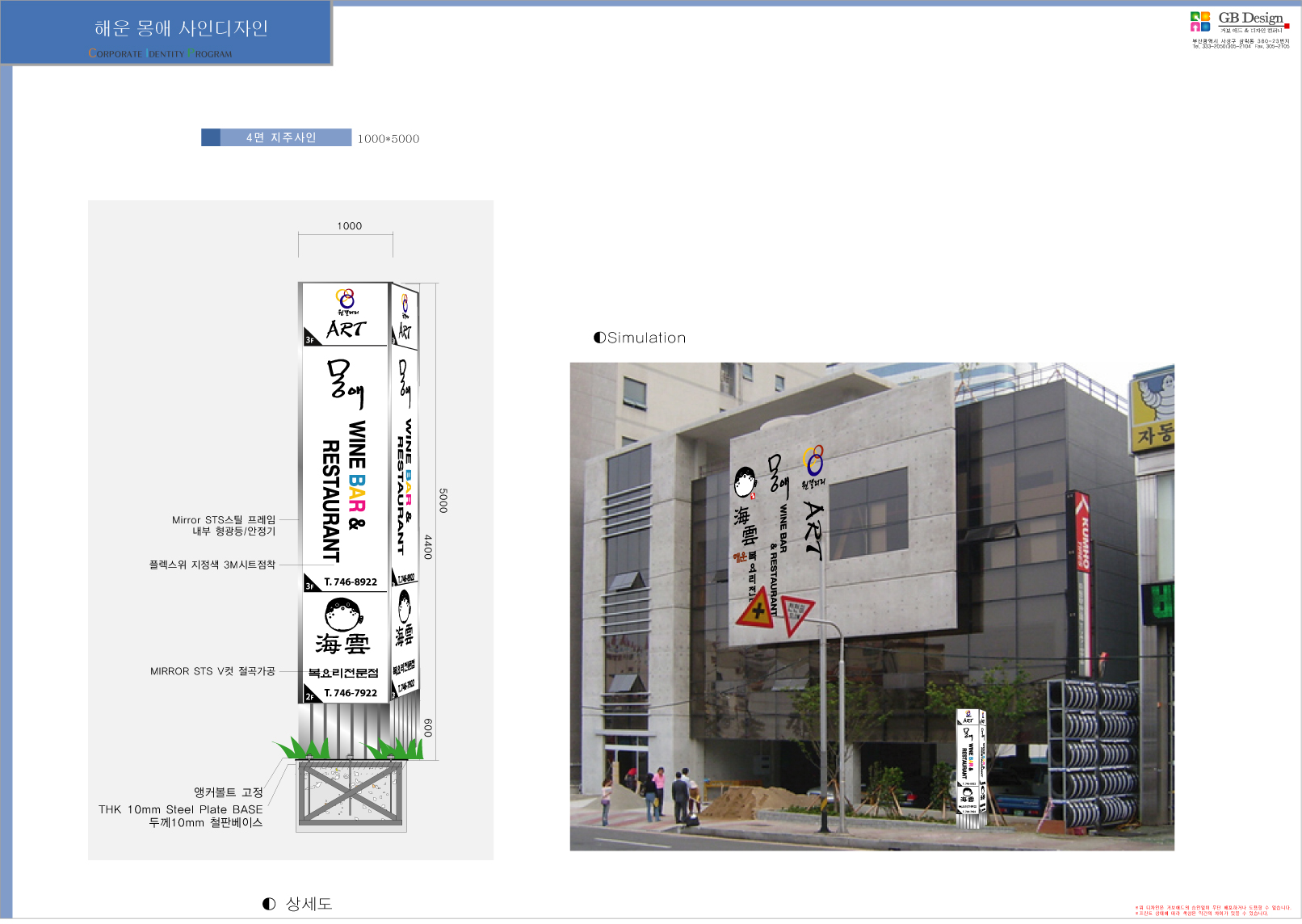This screenshot has width=1302, height=924.
Task: Click the three-ring emblem above ART on the front sign
Action: click(345, 298)
